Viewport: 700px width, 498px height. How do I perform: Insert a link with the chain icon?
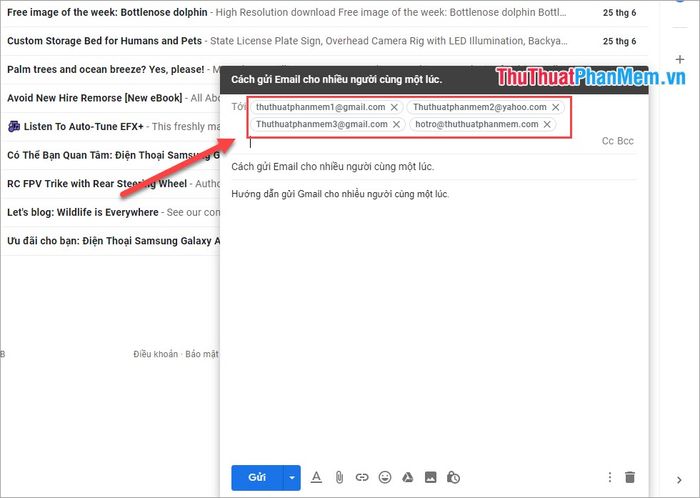(362, 477)
